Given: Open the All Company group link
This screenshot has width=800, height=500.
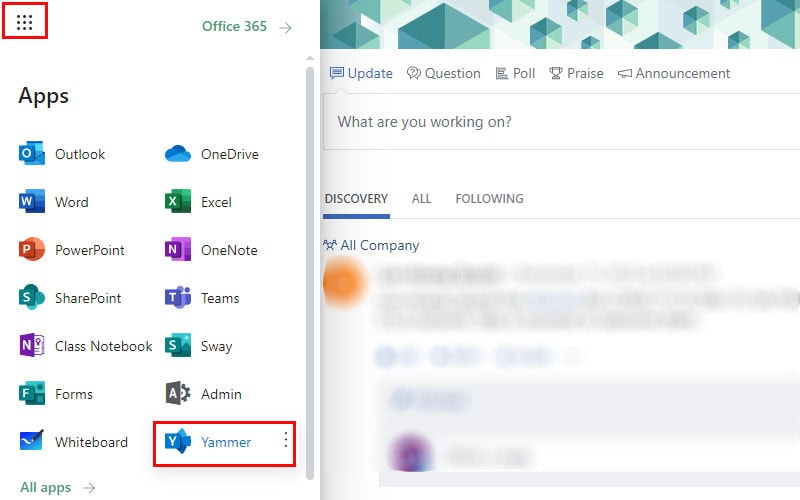Looking at the screenshot, I should click(380, 245).
